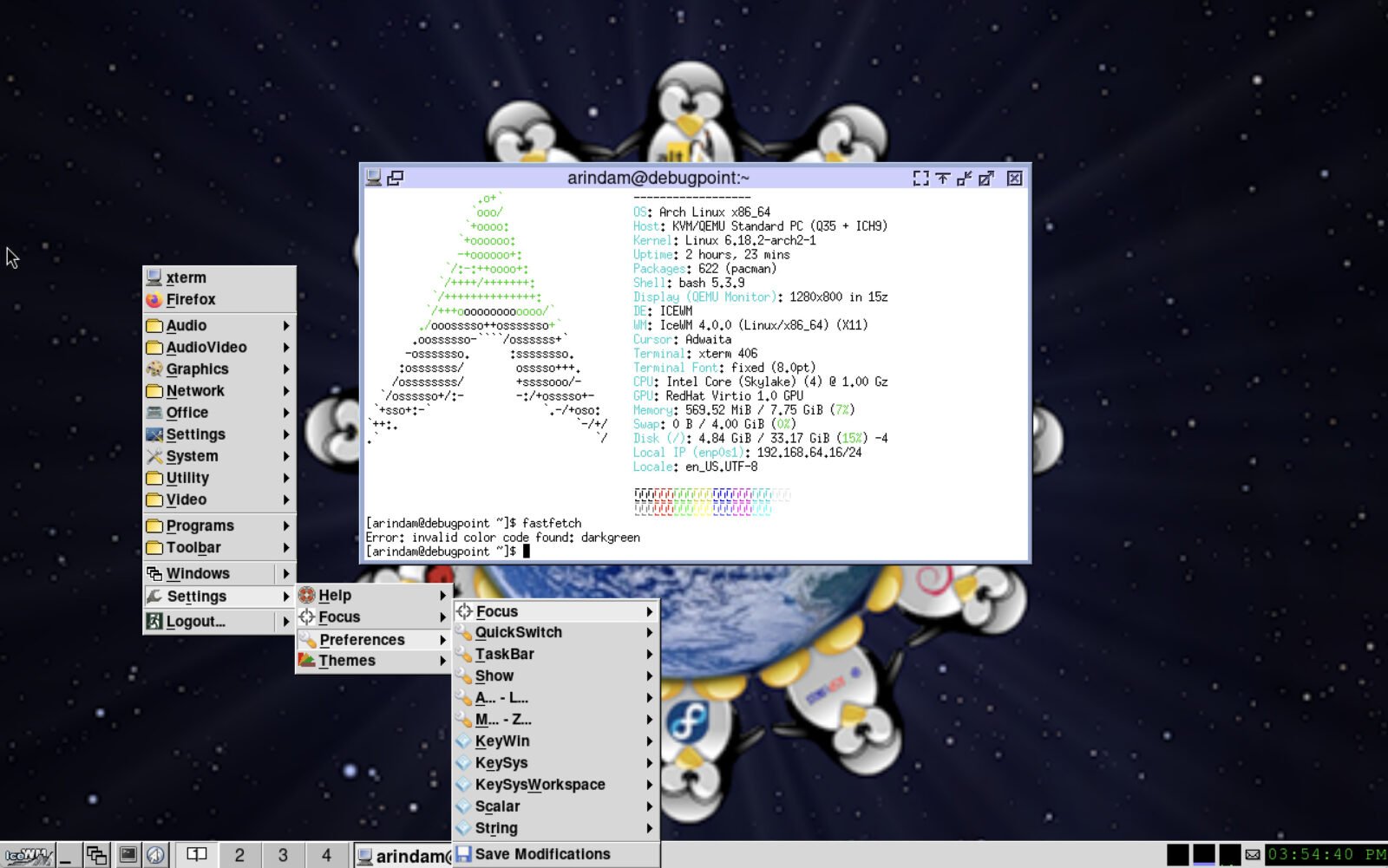Click the rollup shade button on terminal titlebar
Image resolution: width=1388 pixels, height=868 pixels.
click(943, 177)
